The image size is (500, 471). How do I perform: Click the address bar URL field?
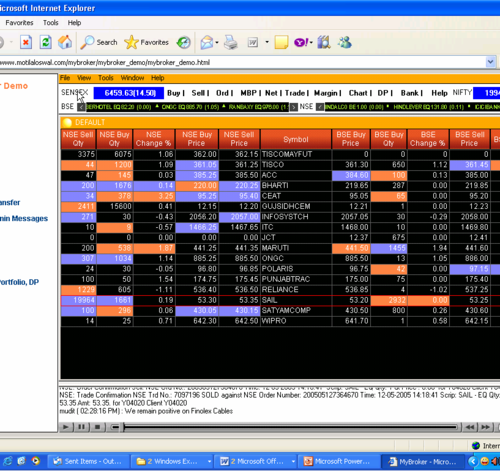(242, 62)
